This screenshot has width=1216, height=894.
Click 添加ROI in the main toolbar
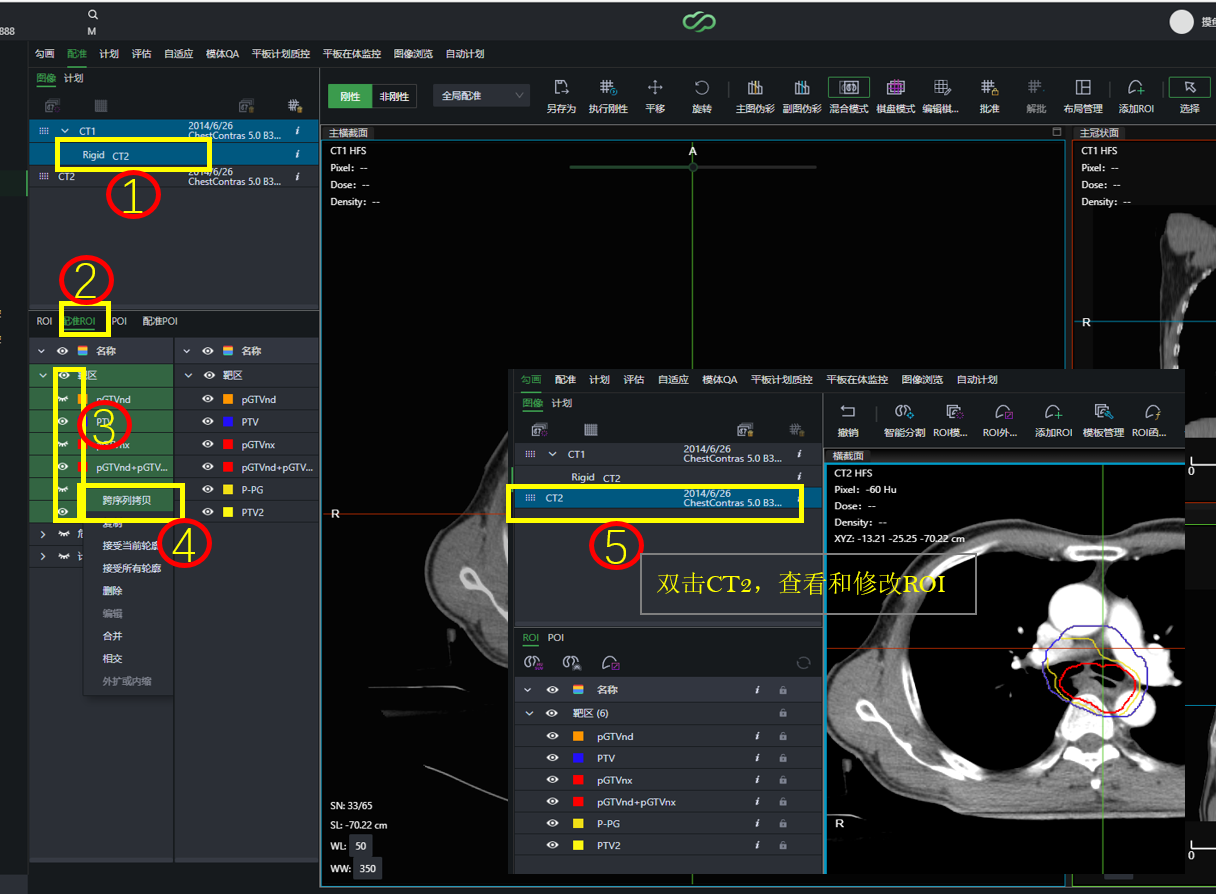coord(1136,88)
